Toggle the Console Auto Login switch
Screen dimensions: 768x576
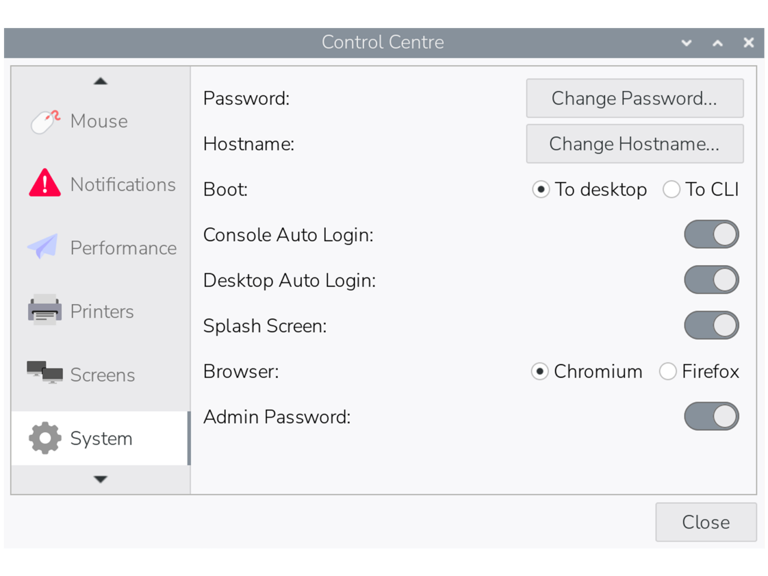click(711, 235)
